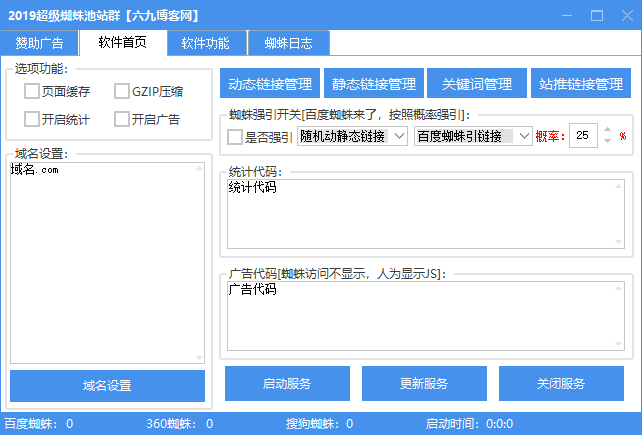
Task: Expand the 随机动静态链接 dropdown
Action: click(x=353, y=136)
